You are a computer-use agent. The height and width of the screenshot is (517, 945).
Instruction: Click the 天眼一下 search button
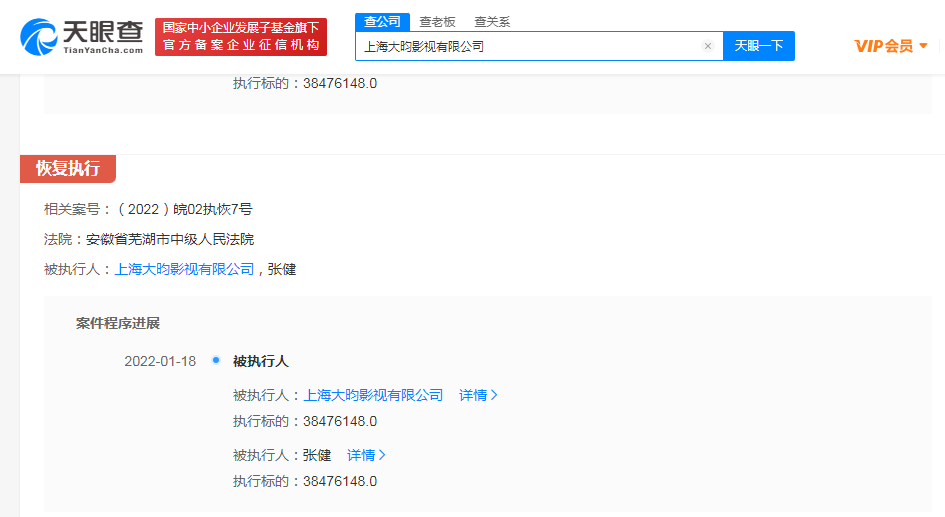click(x=759, y=46)
